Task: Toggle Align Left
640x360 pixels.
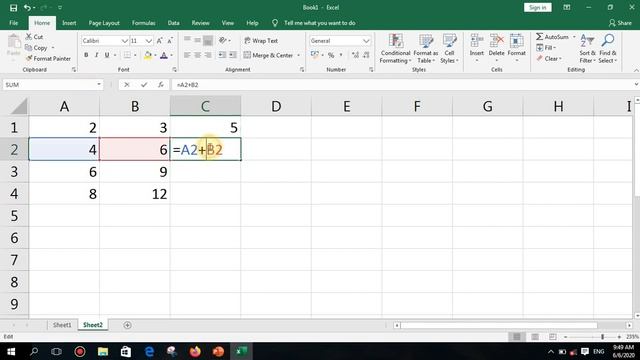Action: 187,55
